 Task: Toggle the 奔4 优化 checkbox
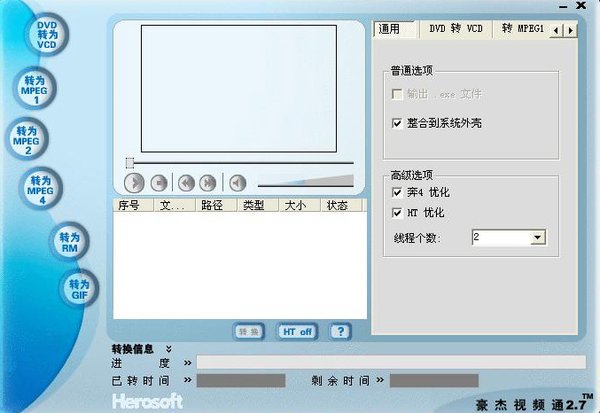[397, 192]
